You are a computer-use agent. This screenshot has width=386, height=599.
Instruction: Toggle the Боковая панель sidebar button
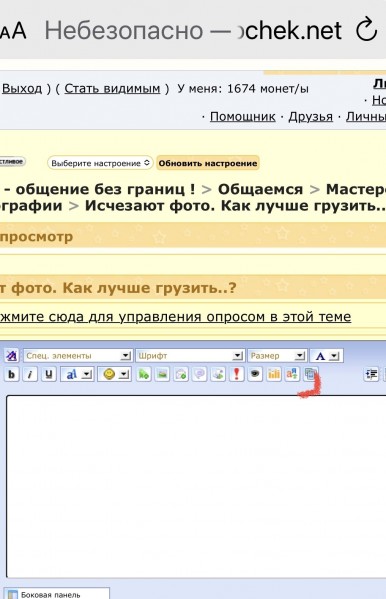(x=57, y=594)
